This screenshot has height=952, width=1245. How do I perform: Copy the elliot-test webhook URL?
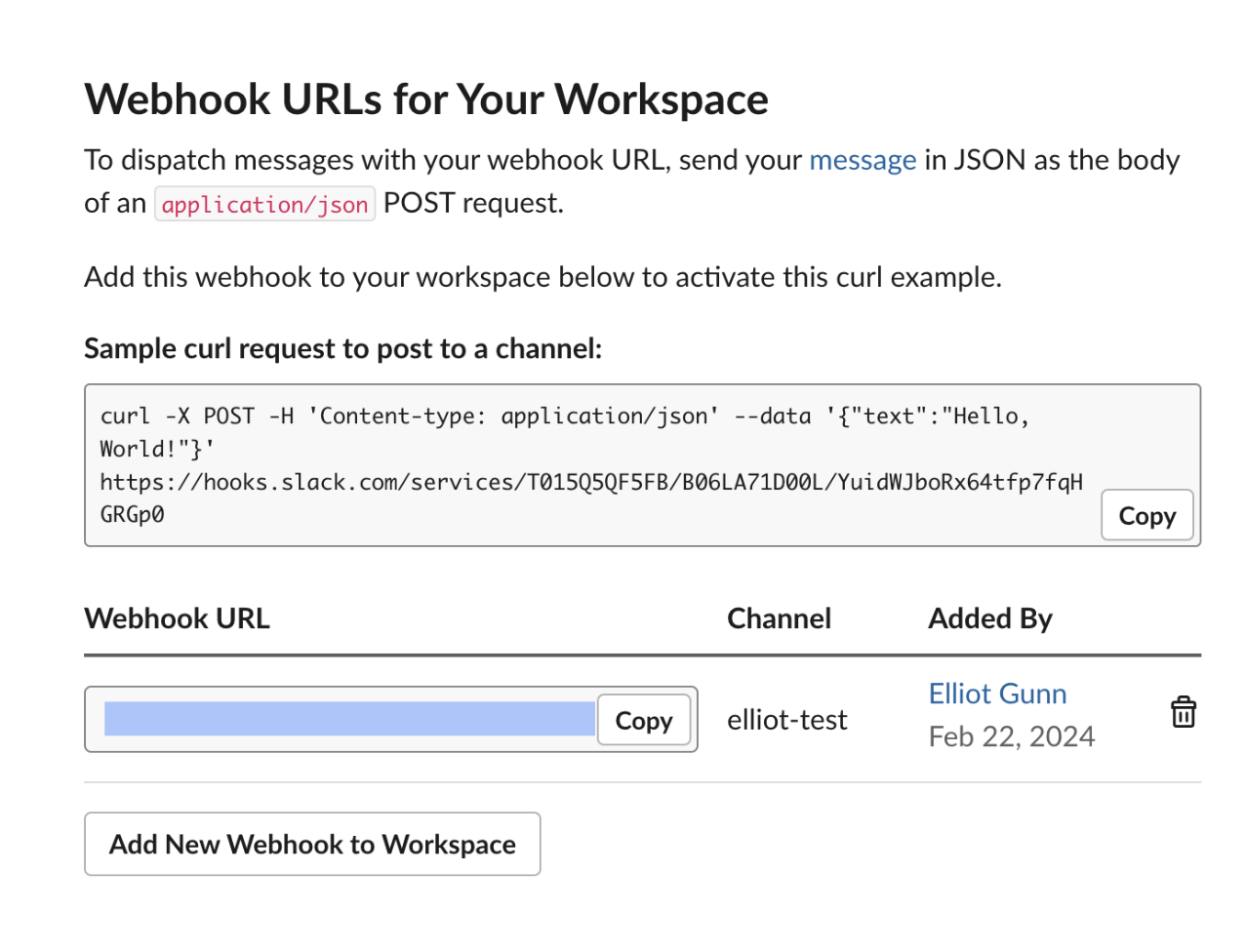pyautogui.click(x=644, y=720)
